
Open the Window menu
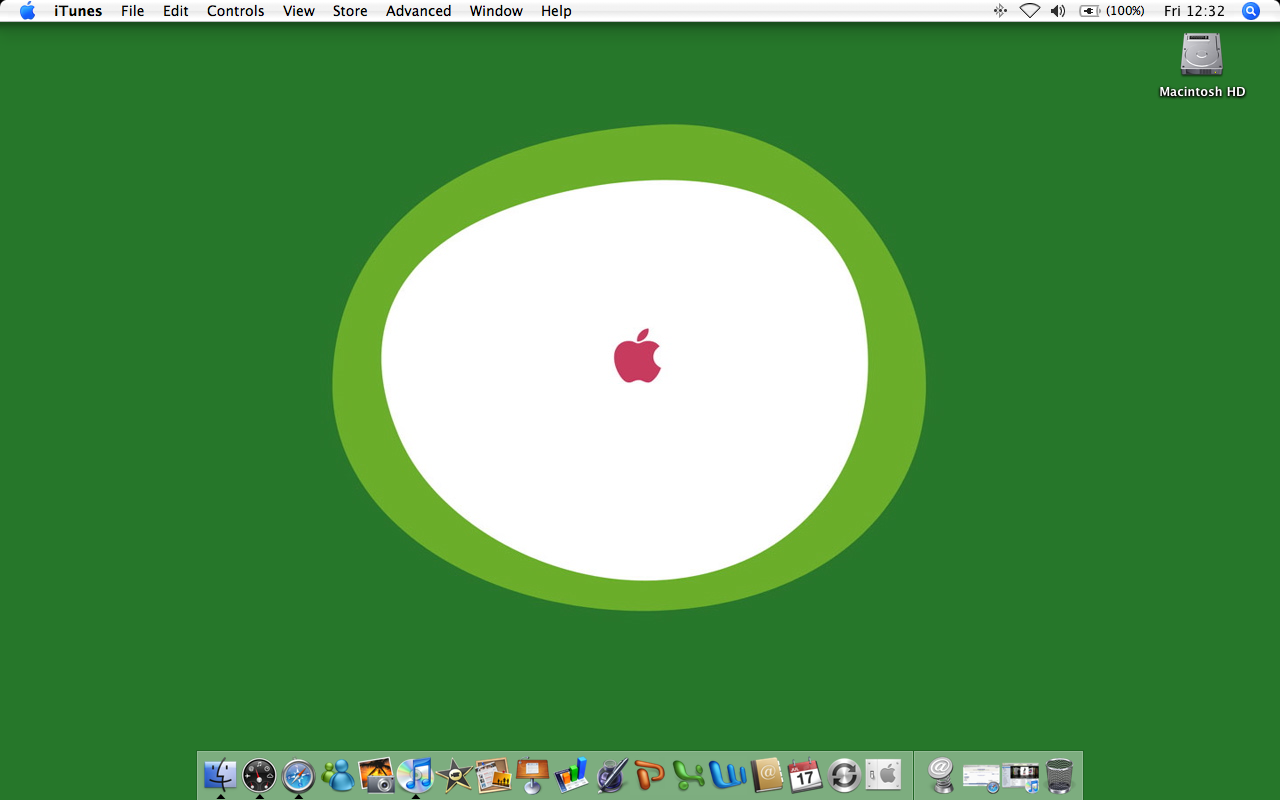coord(496,11)
